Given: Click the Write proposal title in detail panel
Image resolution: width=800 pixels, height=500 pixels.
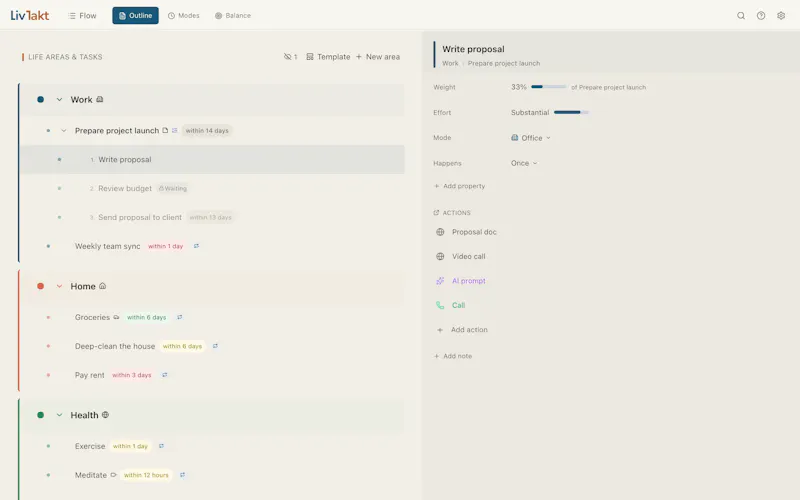Looking at the screenshot, I should (x=473, y=49).
